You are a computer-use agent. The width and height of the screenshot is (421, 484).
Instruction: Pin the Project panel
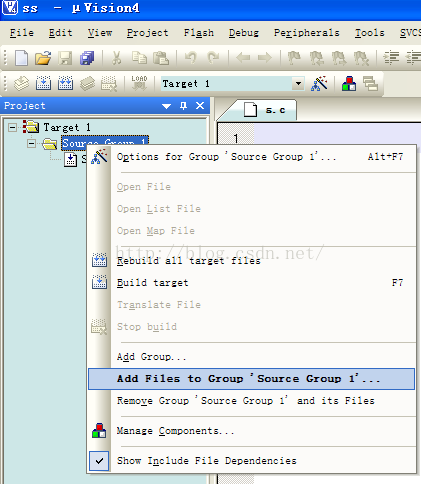pos(183,106)
